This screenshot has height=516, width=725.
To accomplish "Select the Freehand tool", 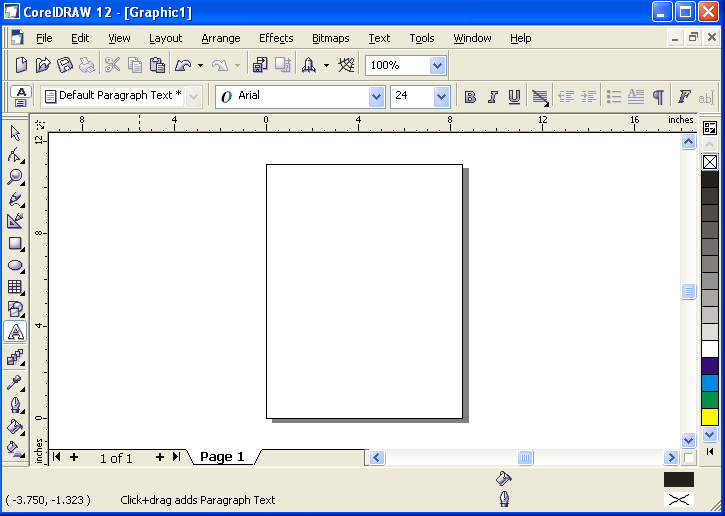I will click(15, 199).
